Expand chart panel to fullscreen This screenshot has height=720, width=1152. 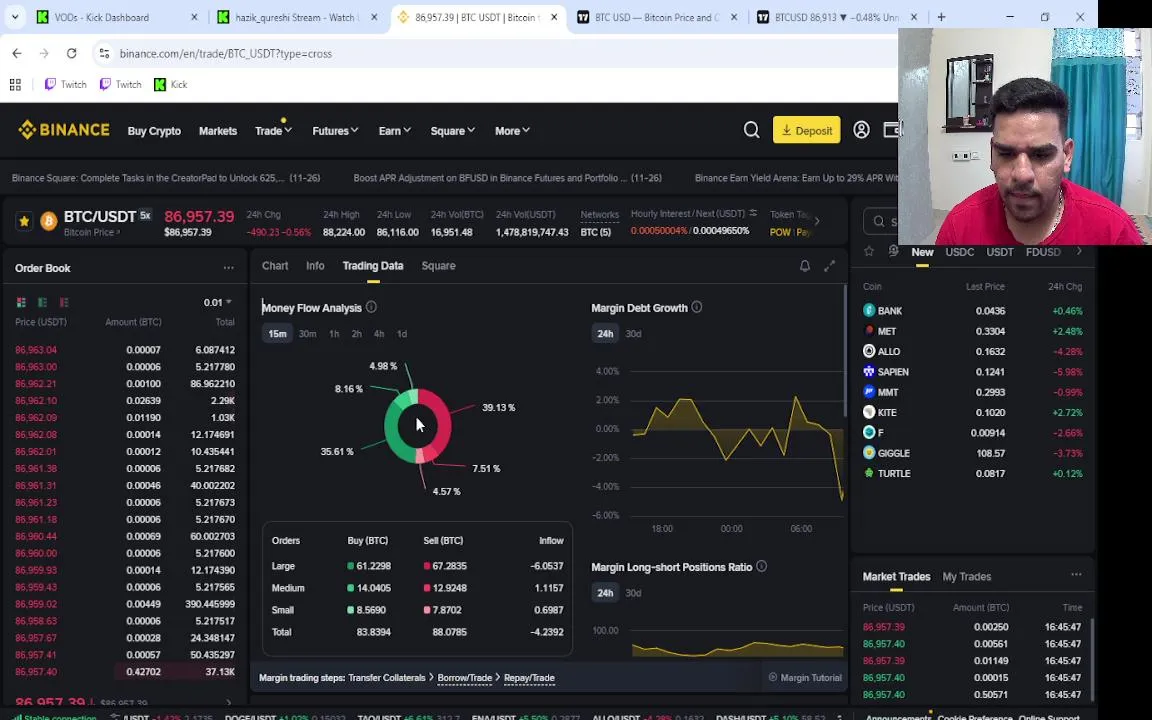click(x=829, y=266)
